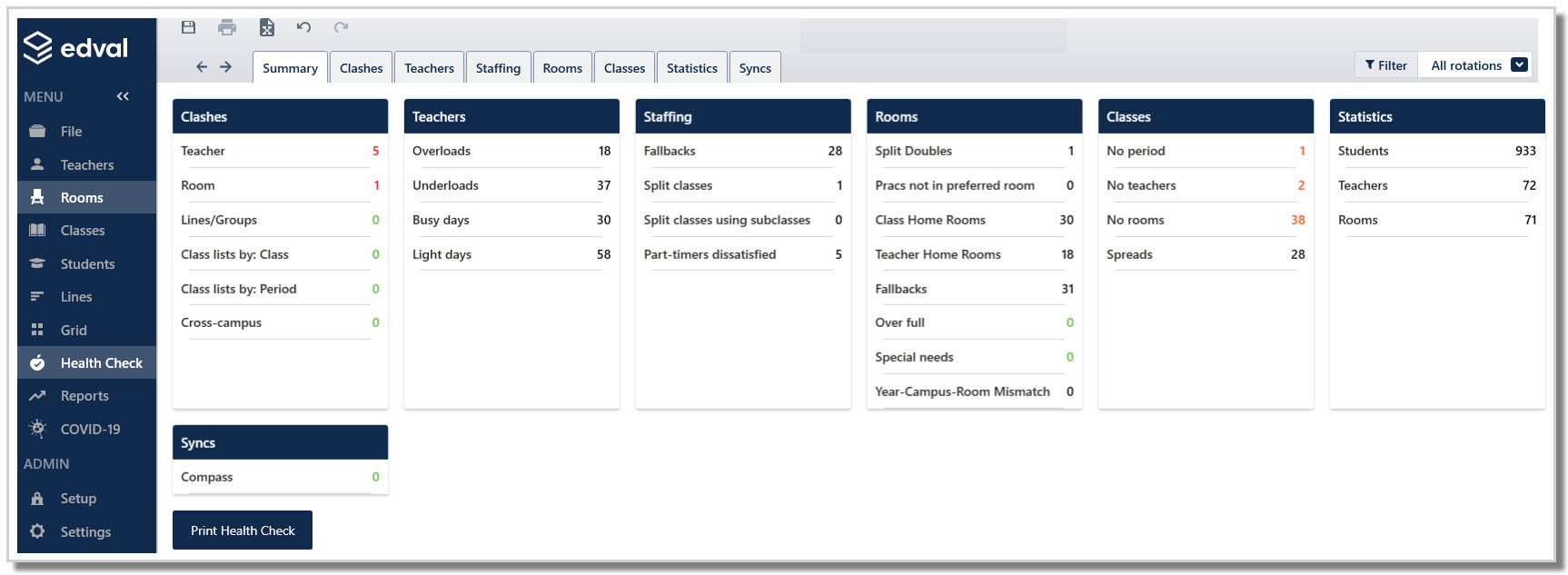This screenshot has height=575, width=1568.
Task: Switch to the Clashes tab
Action: (x=361, y=67)
